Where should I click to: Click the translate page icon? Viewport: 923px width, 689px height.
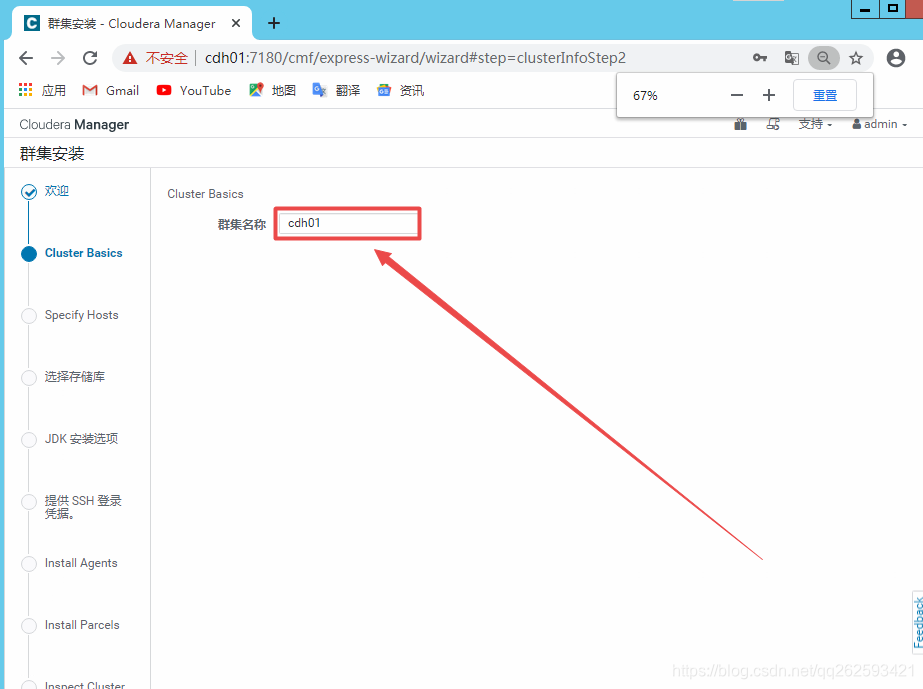[792, 58]
